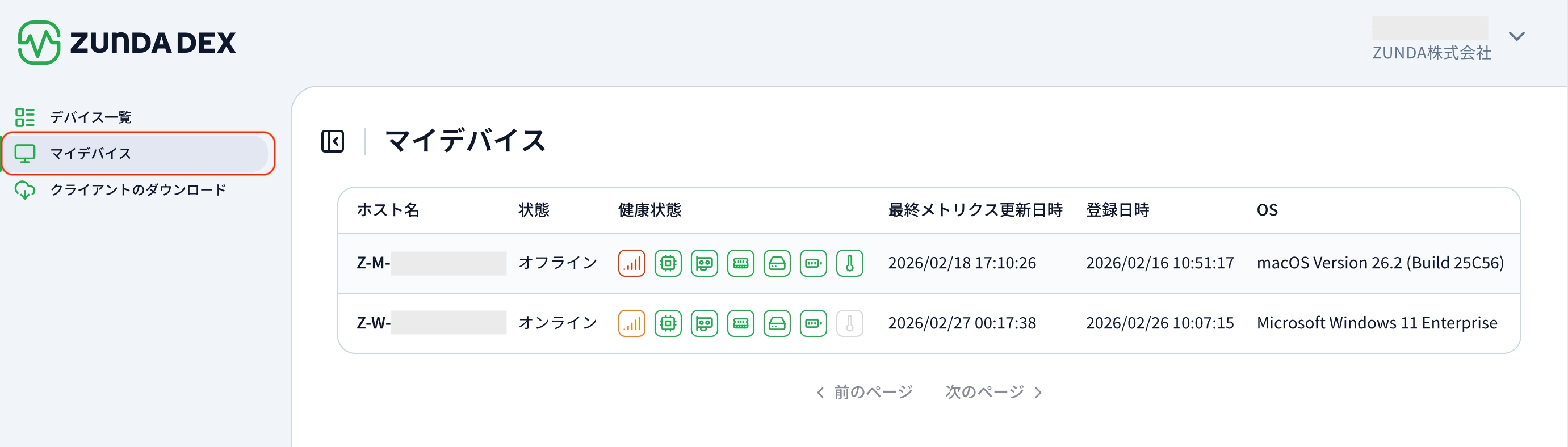Click the battery icon for the Z-M device
The image size is (1568, 447).
coord(813,263)
